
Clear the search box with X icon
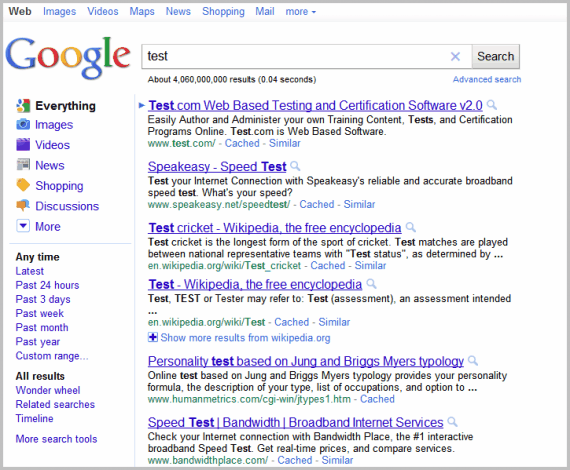[x=455, y=56]
